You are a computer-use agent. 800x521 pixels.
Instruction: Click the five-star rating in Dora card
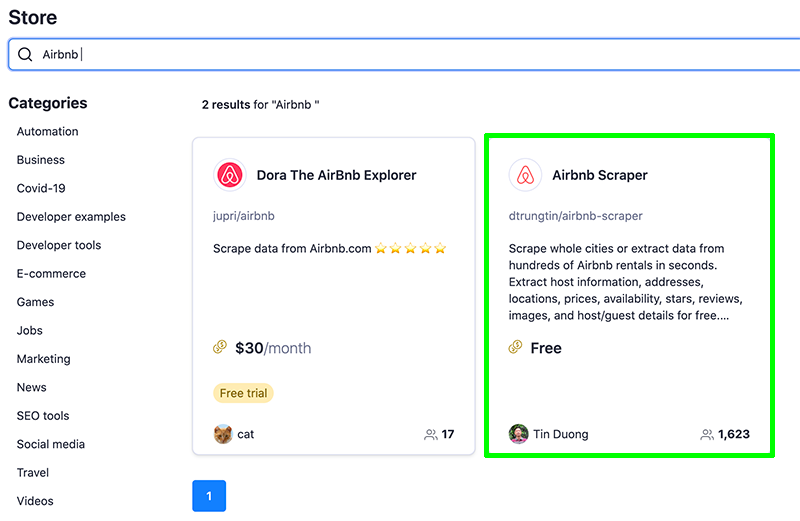pyautogui.click(x=410, y=249)
